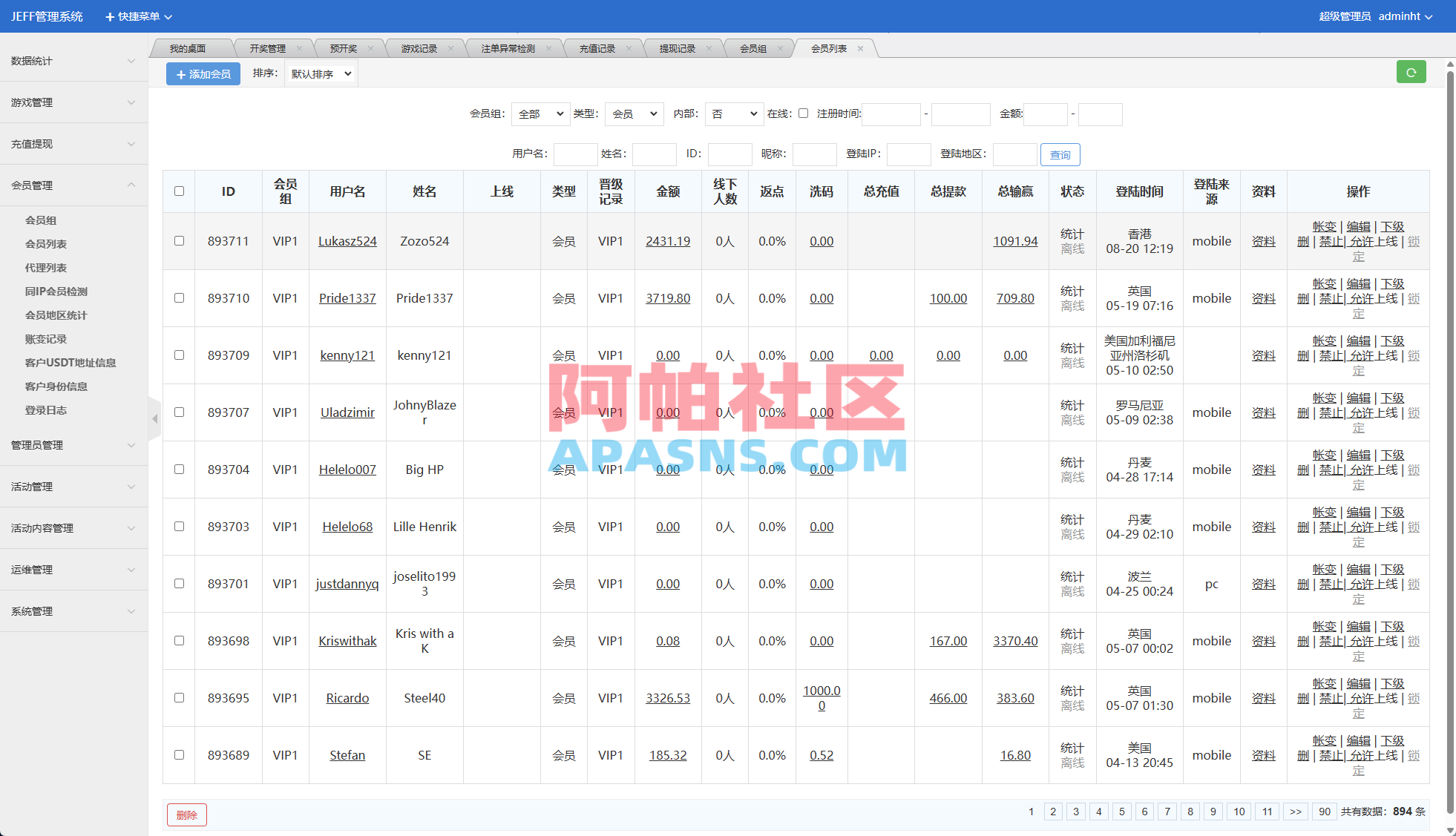Open member profile link Lukasz524
This screenshot has width=1456, height=836.
click(347, 240)
